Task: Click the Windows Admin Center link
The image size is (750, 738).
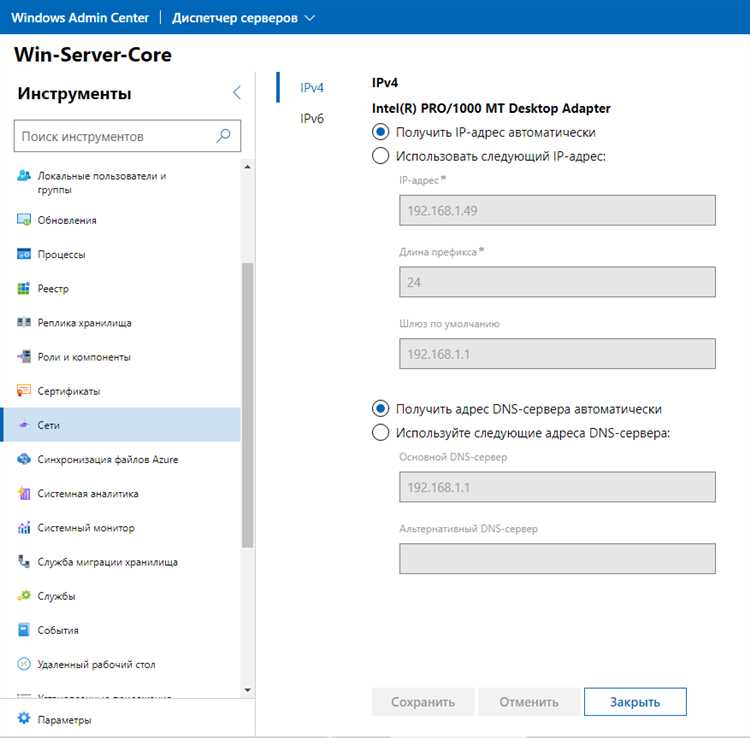Action: click(x=80, y=18)
